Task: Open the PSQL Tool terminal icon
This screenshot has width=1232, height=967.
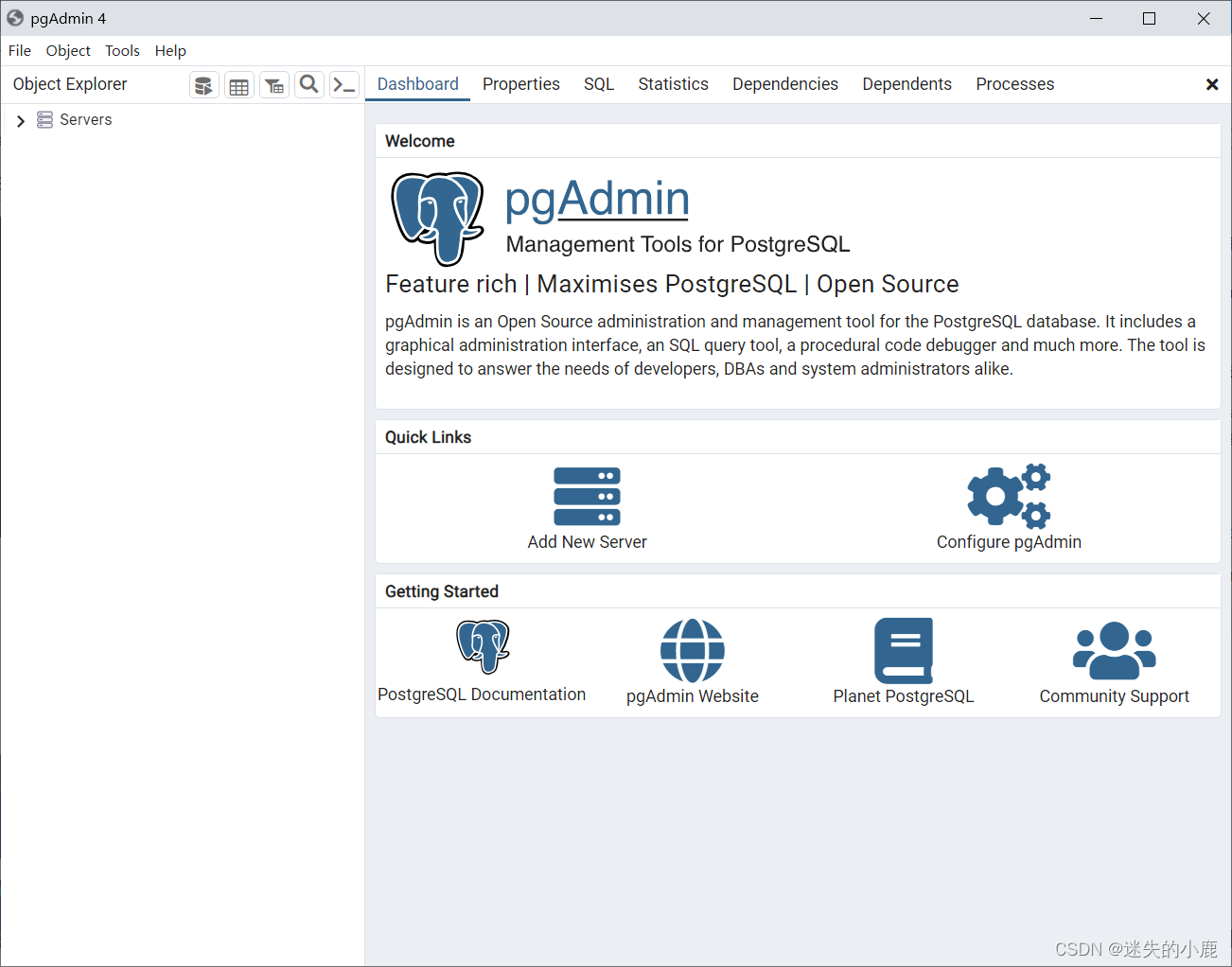Action: click(344, 85)
